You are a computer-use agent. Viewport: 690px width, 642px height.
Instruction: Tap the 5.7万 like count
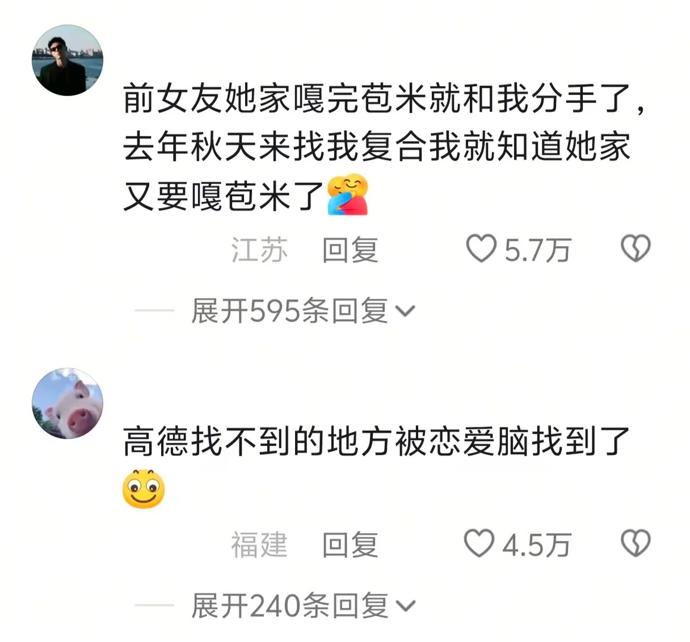537,250
